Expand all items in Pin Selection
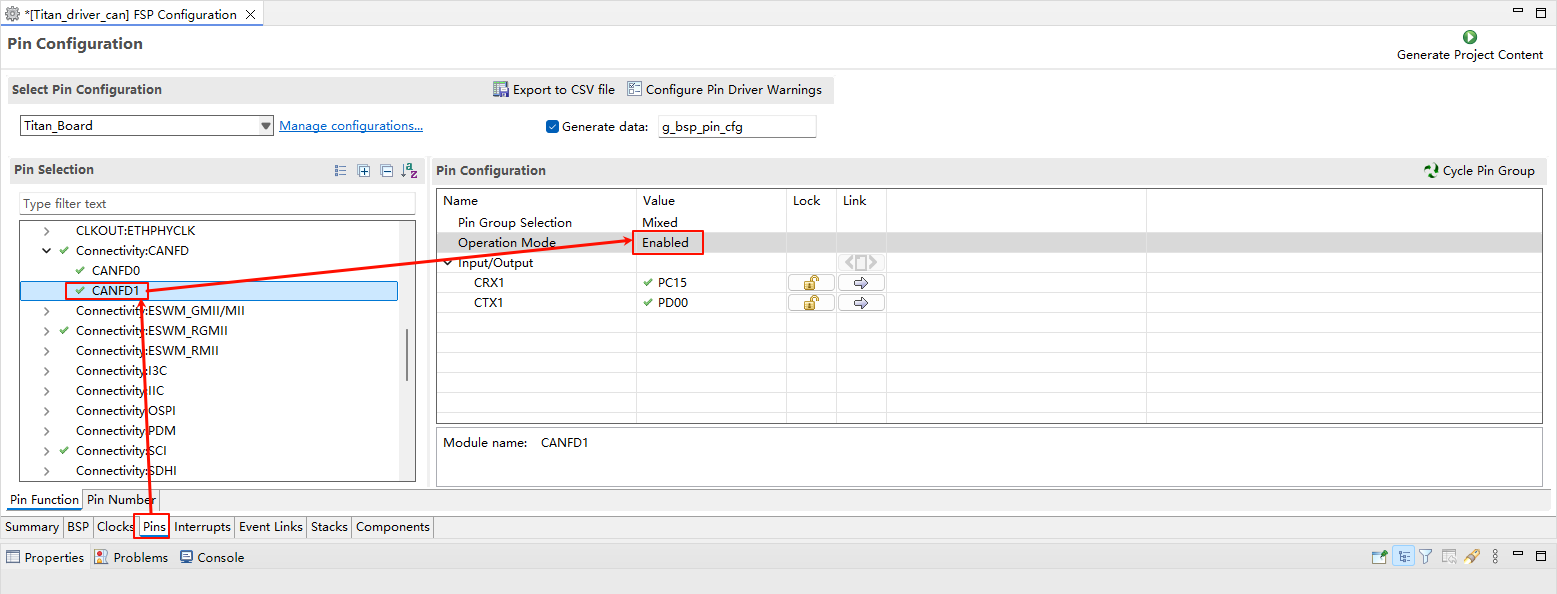 (364, 171)
